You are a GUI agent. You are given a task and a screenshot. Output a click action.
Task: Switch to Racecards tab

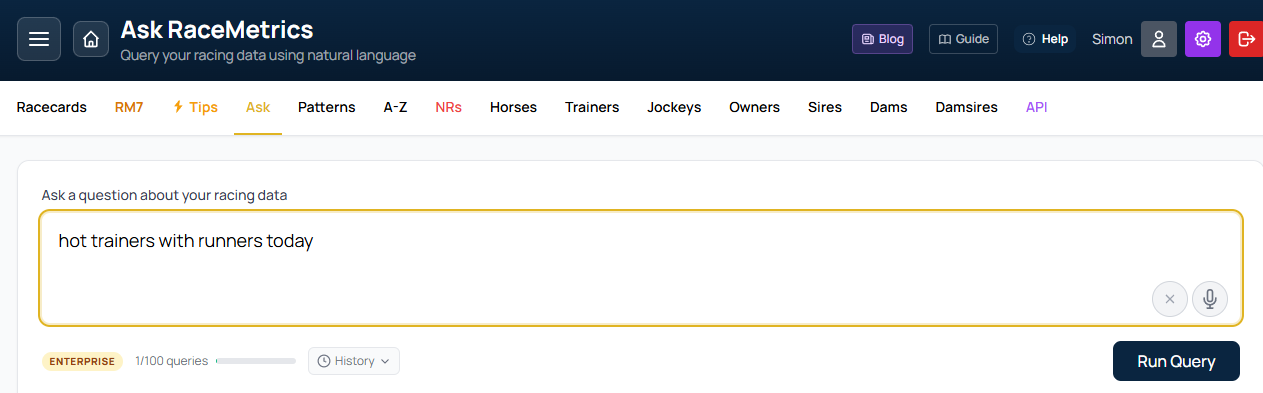coord(52,107)
